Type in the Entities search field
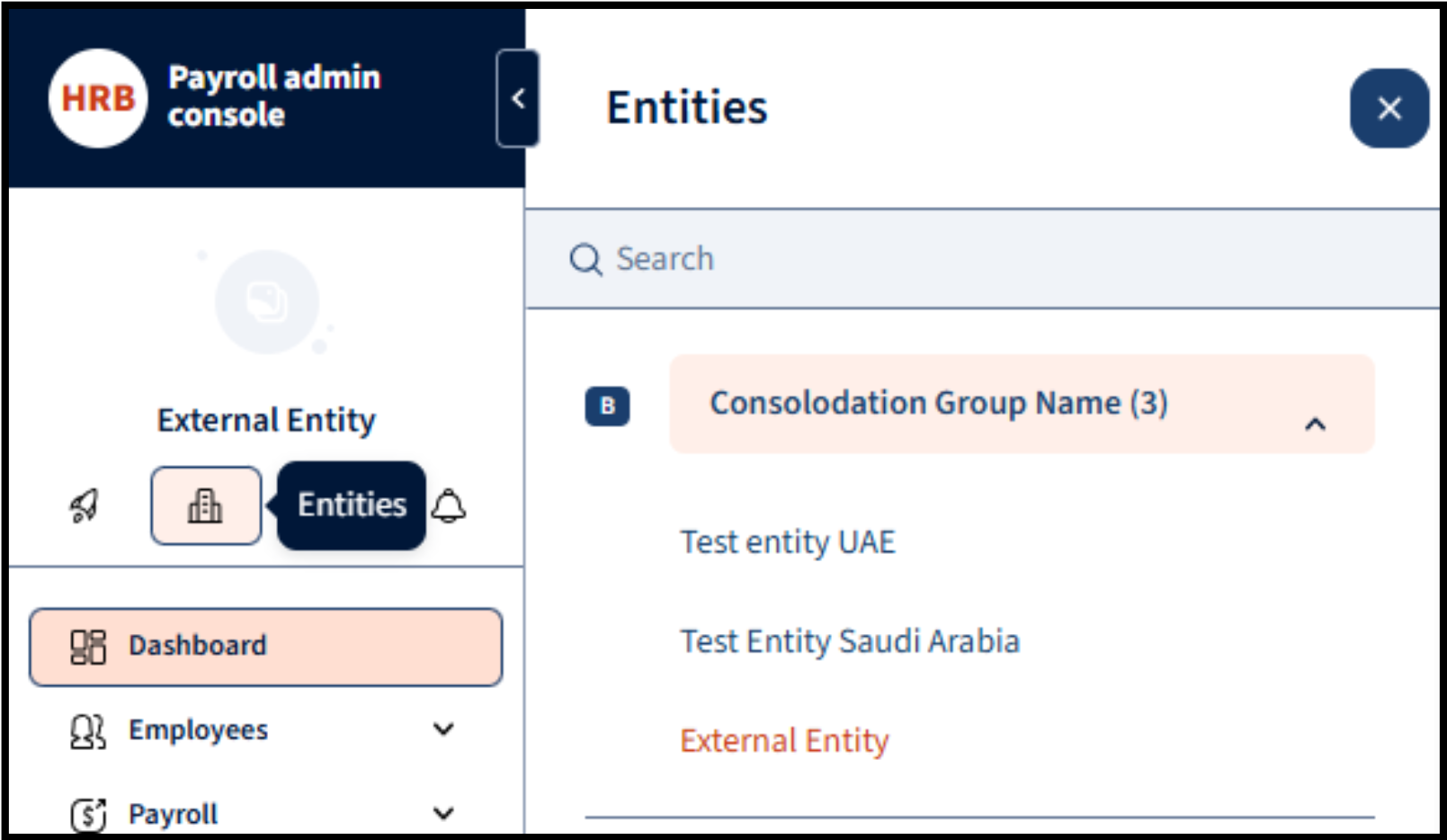1447x840 pixels. (989, 259)
